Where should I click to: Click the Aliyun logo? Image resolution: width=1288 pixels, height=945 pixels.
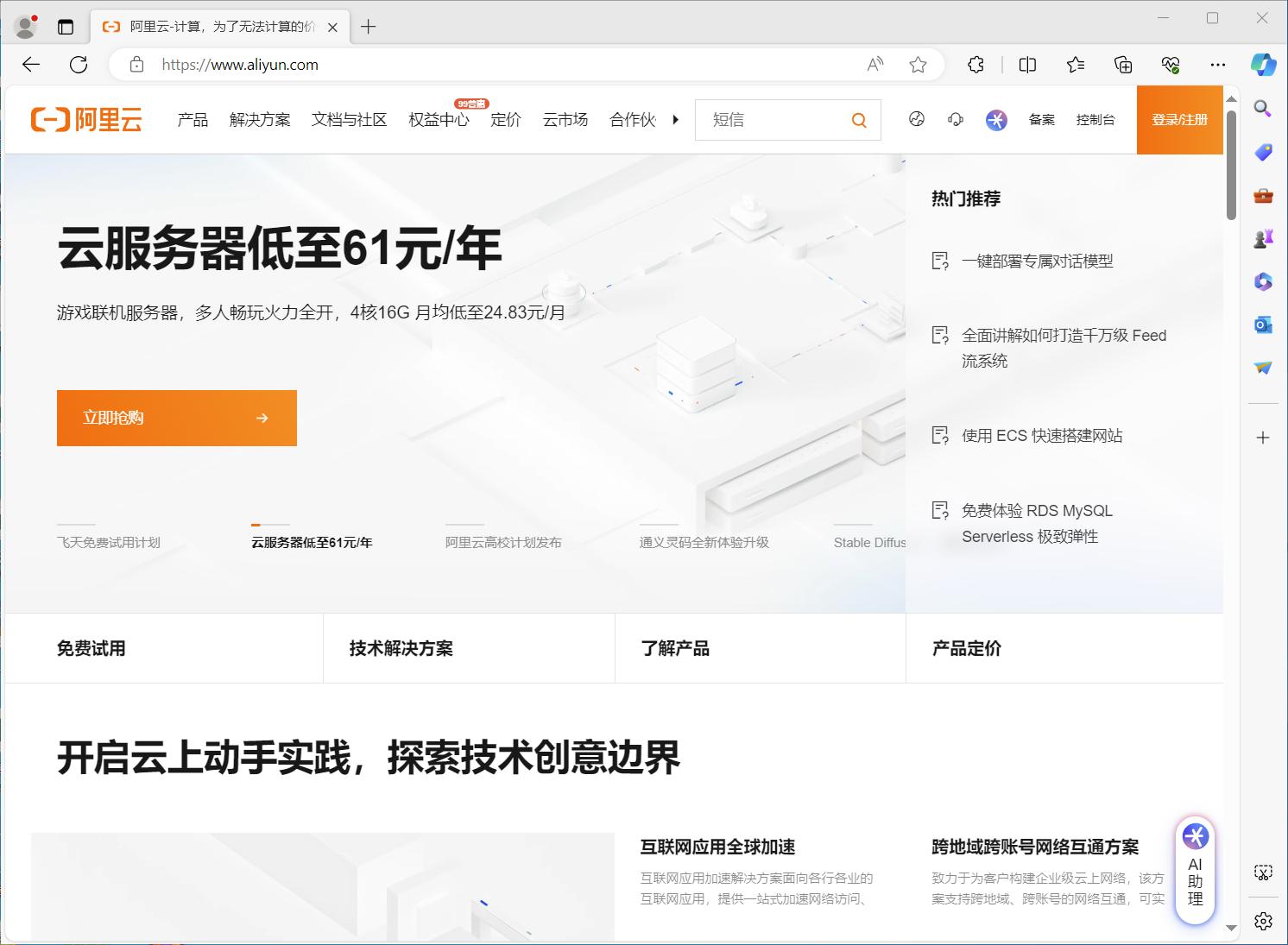coord(86,120)
